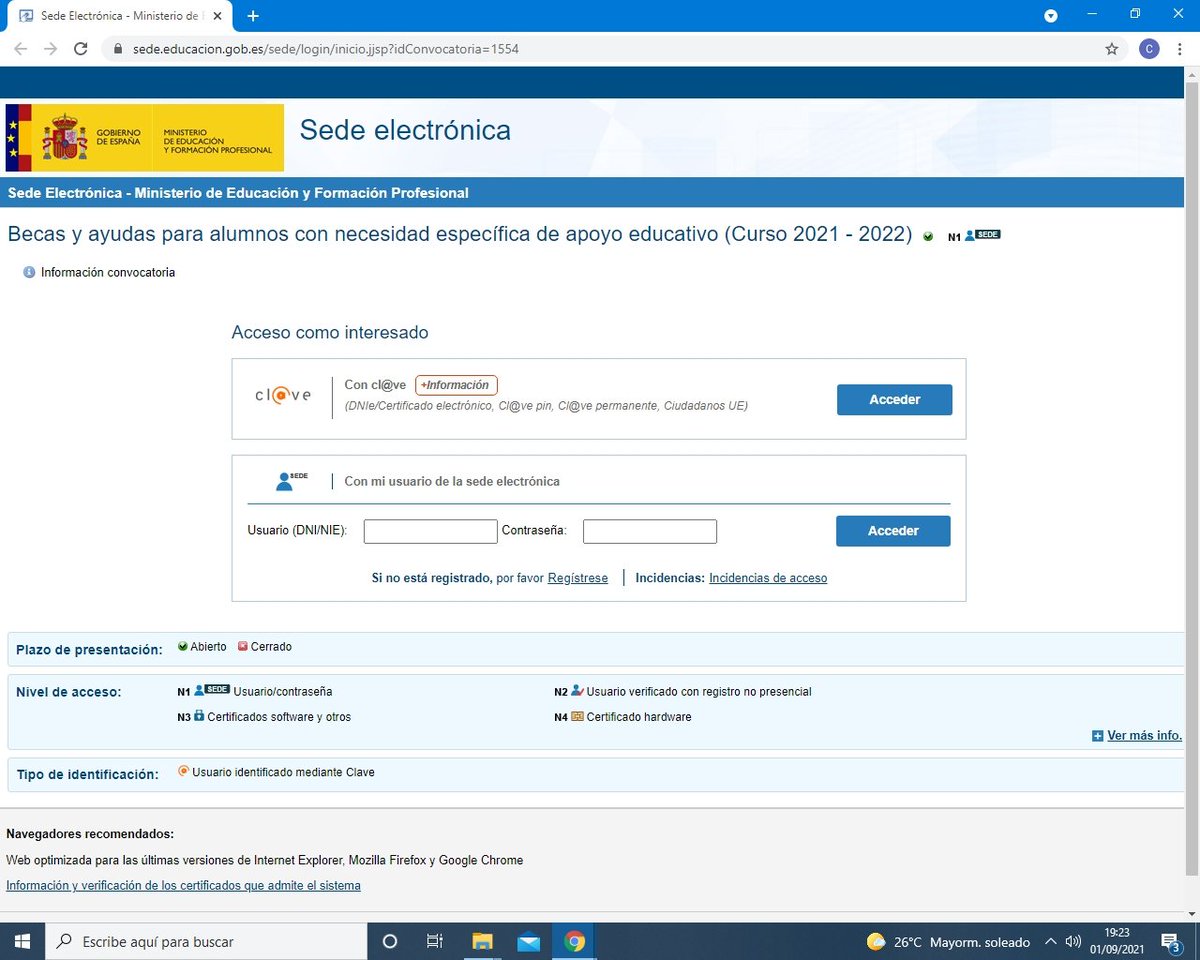Click the address bar URL
1200x960 pixels.
pos(325,49)
